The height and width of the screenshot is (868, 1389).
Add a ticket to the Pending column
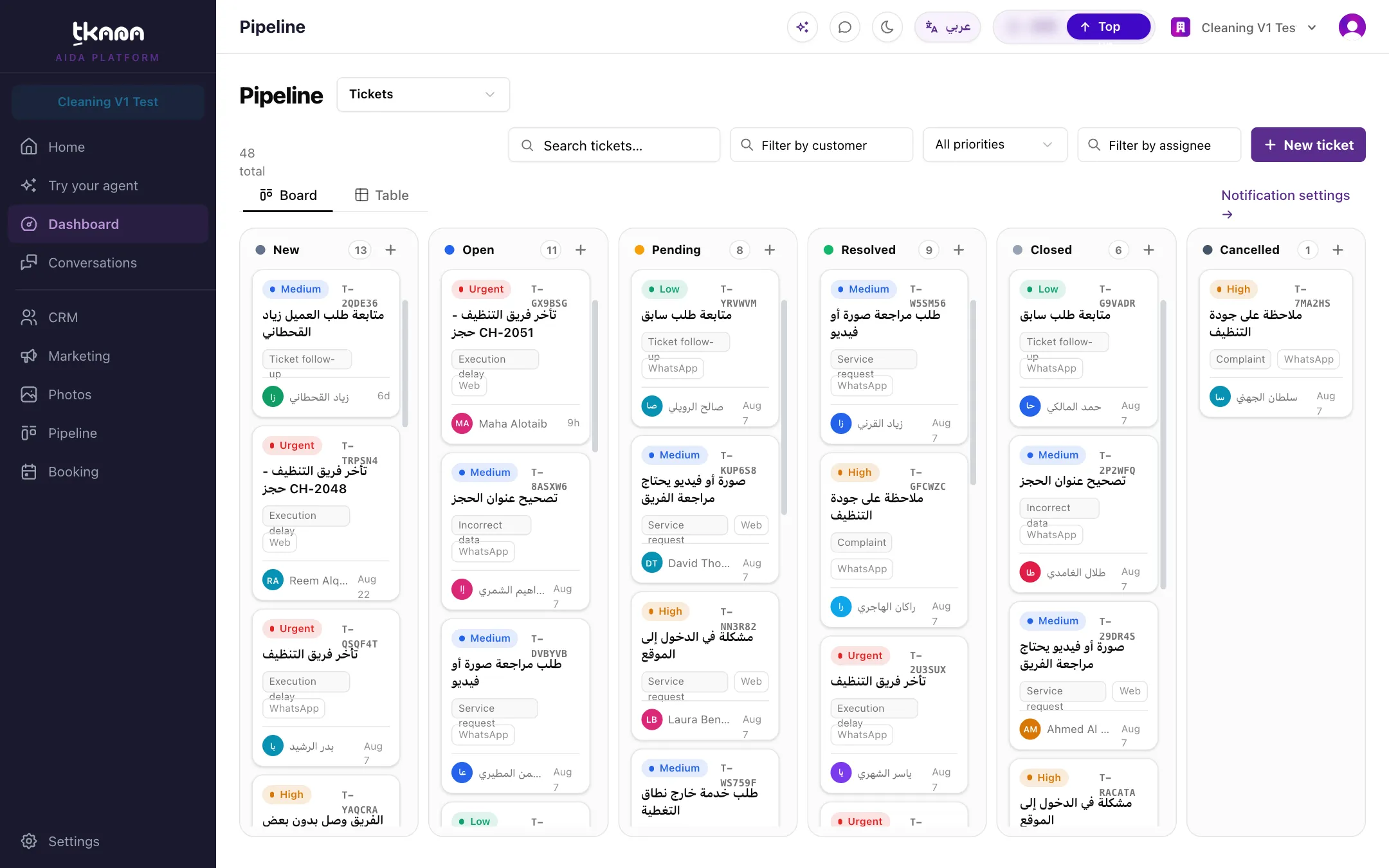(770, 250)
